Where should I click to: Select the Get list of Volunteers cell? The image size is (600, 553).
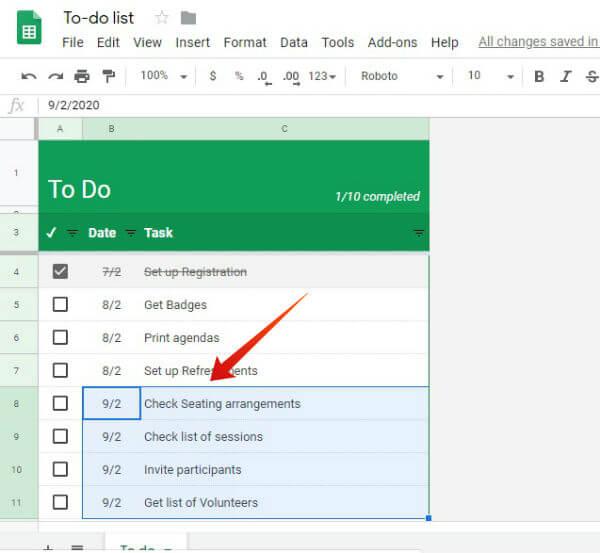(284, 502)
